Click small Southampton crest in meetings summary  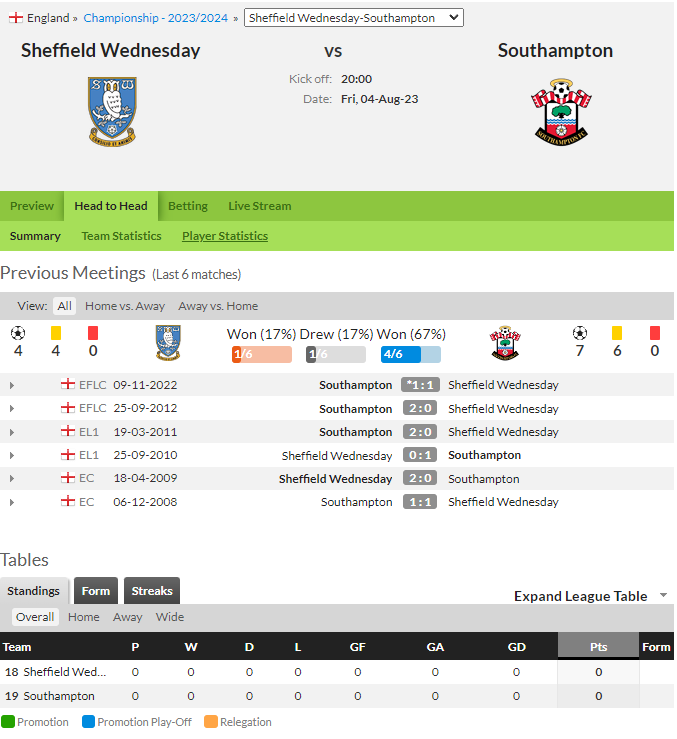(505, 343)
